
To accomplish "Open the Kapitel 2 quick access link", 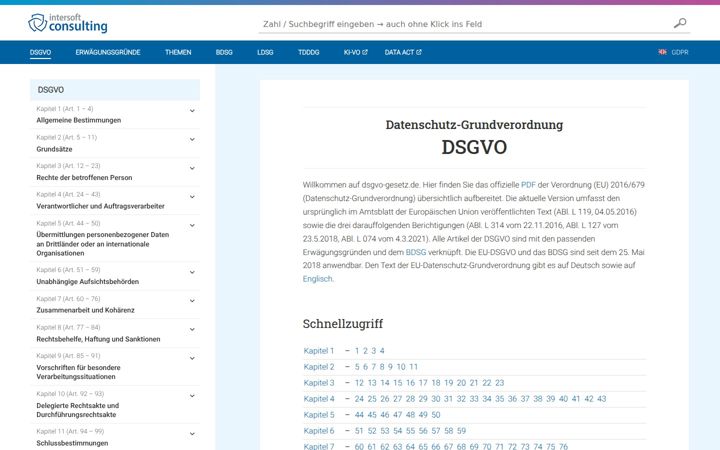I will [x=319, y=367].
